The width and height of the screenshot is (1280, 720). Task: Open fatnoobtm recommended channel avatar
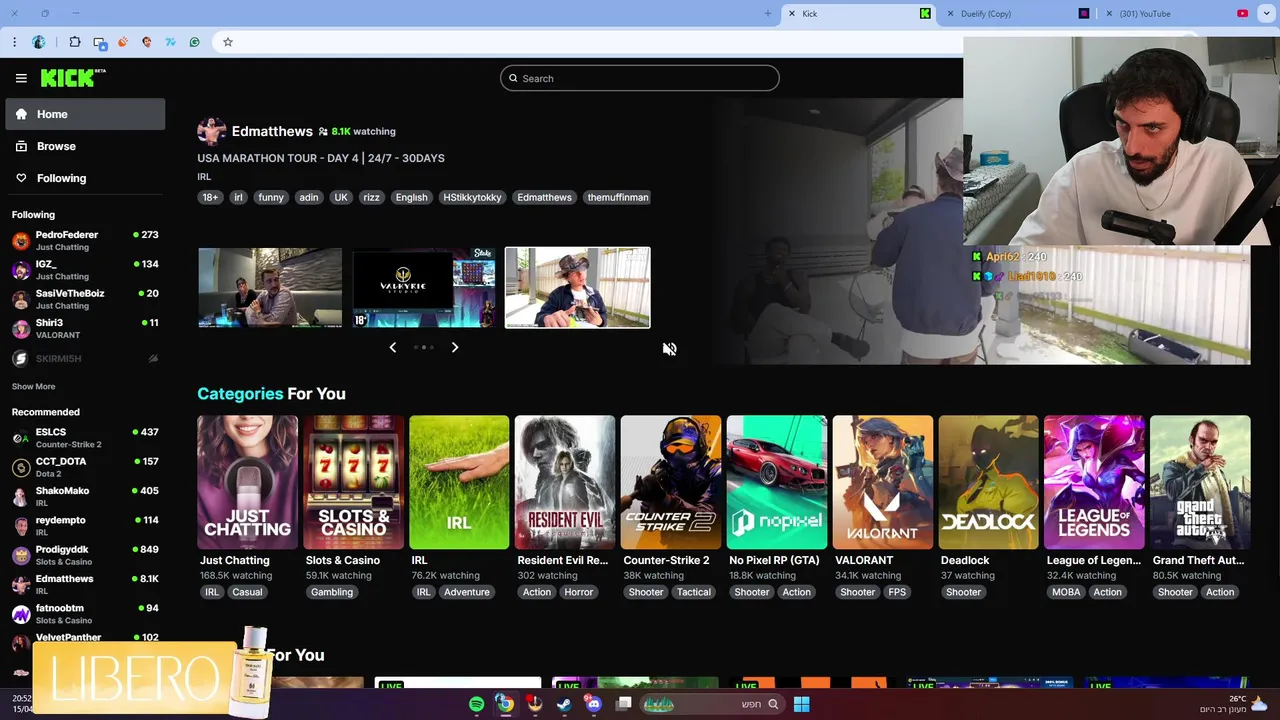pos(21,614)
